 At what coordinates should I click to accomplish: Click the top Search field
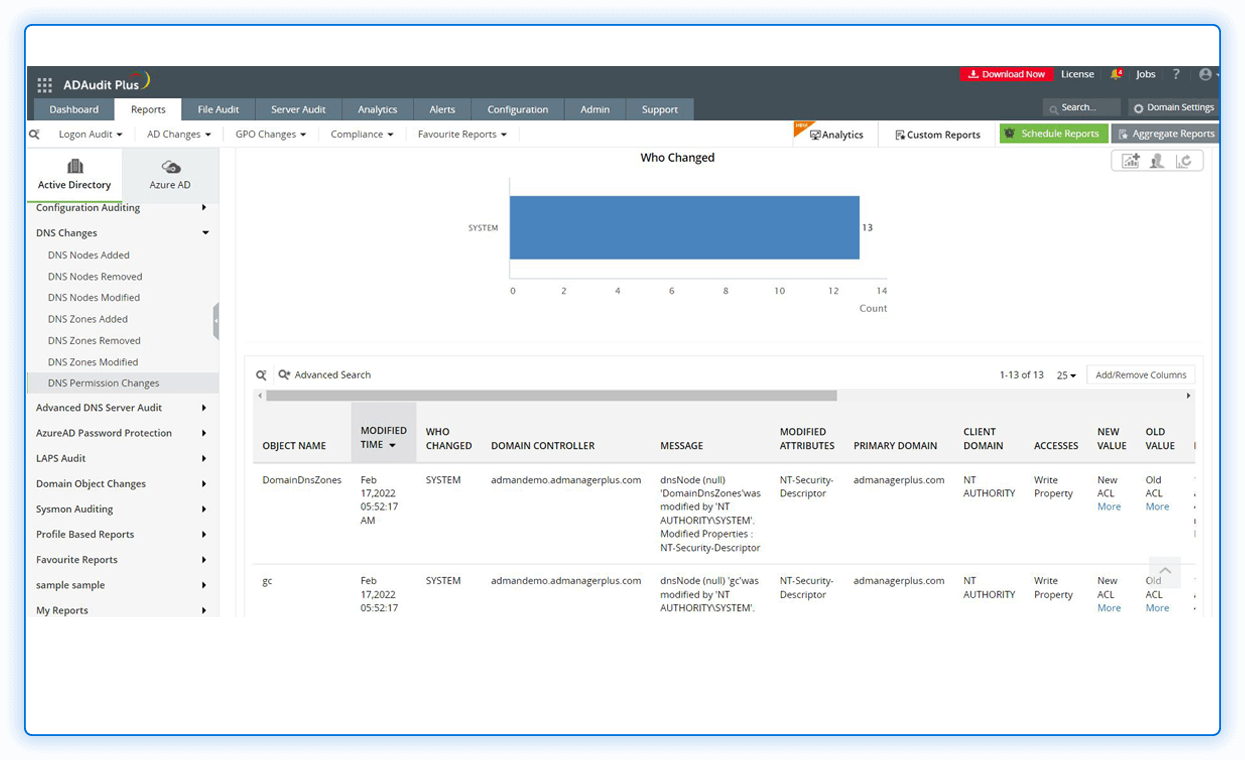[1081, 107]
